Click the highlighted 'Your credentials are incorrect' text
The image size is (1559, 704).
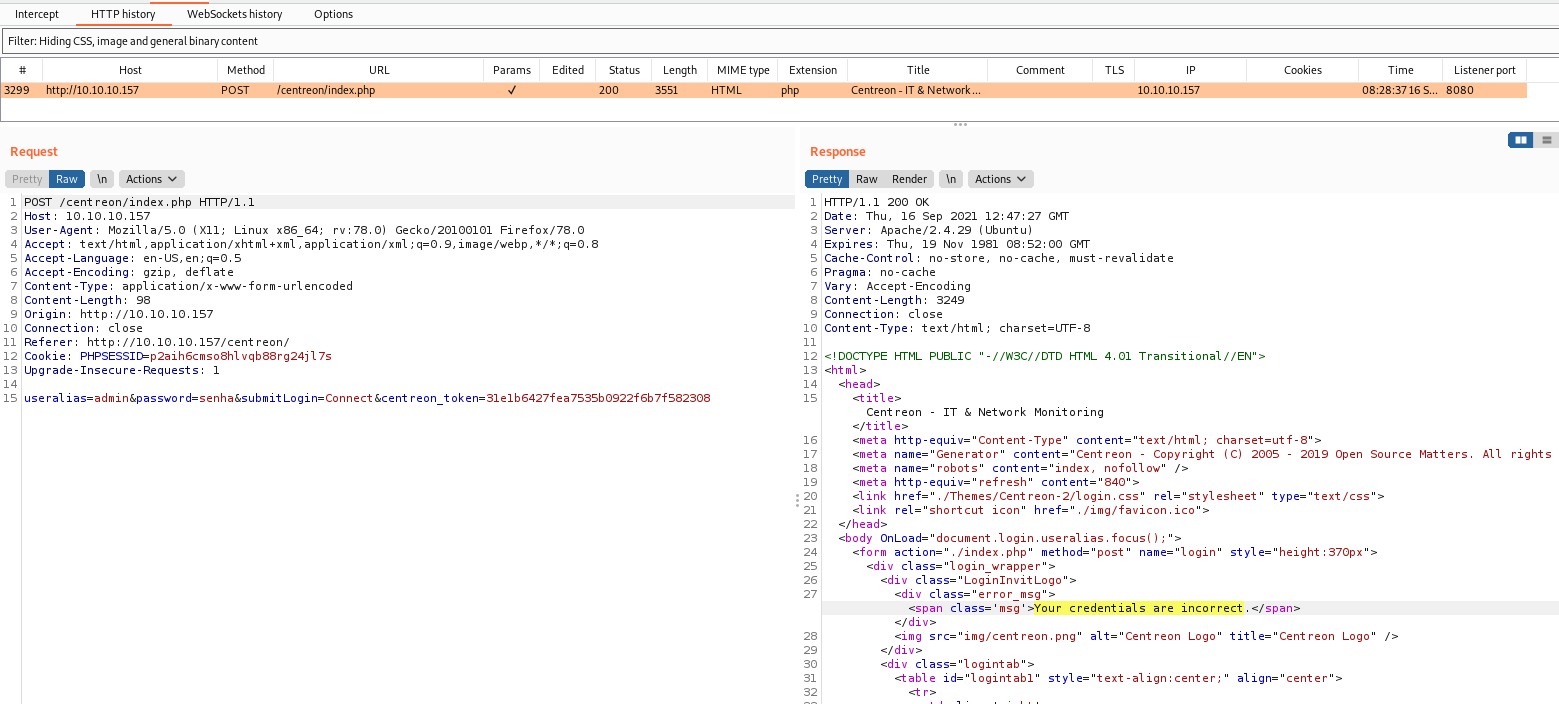point(1138,608)
